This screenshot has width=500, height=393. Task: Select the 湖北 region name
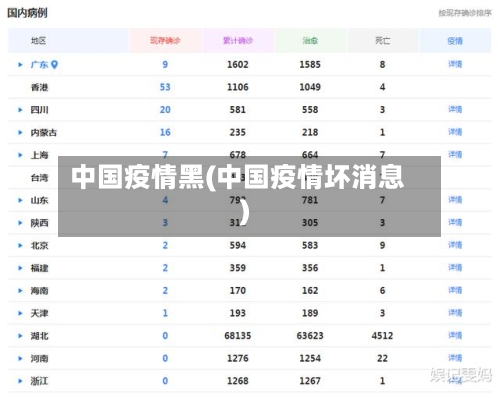point(39,336)
